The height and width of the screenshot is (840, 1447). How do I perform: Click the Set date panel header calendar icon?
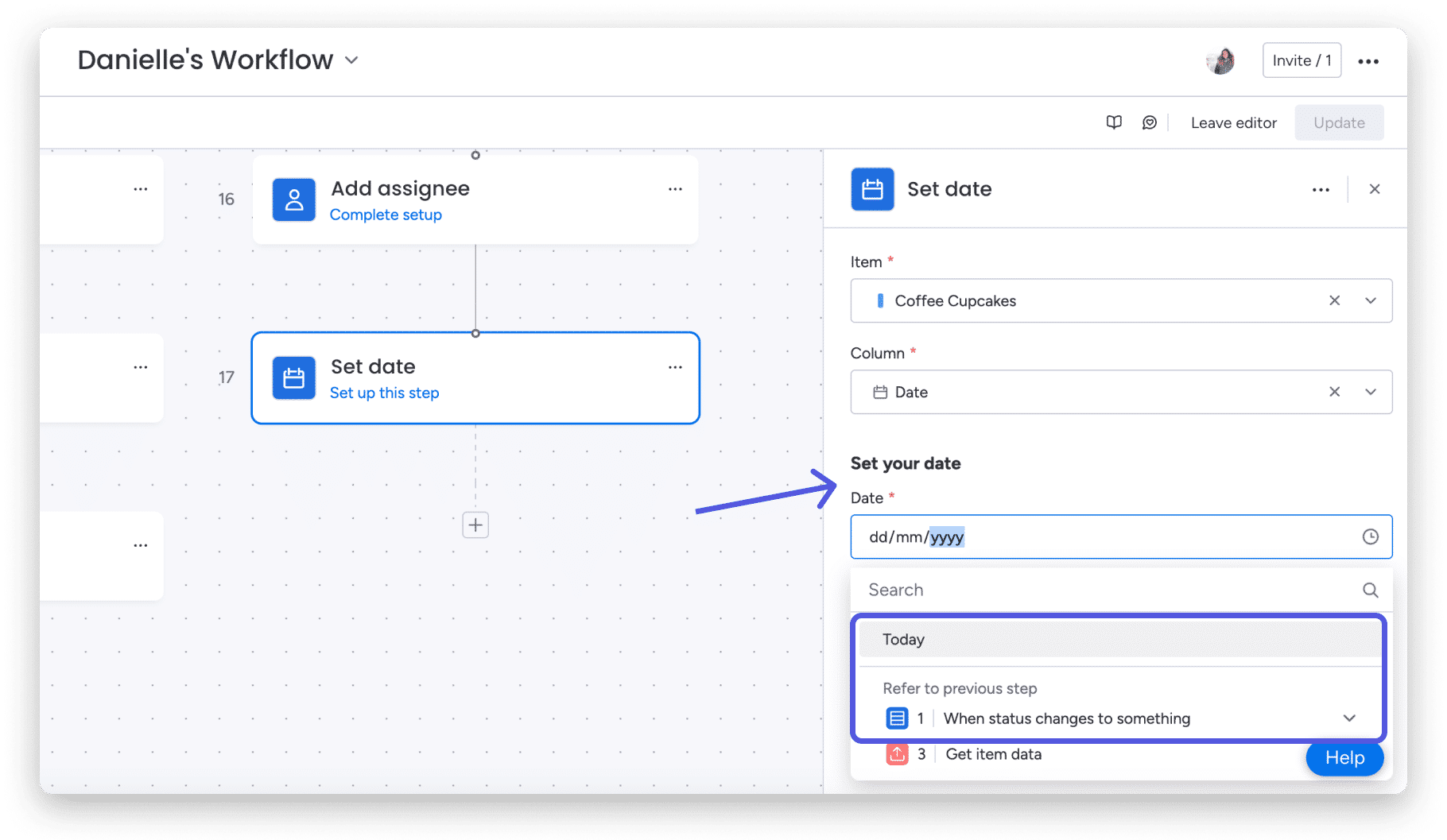(x=872, y=189)
